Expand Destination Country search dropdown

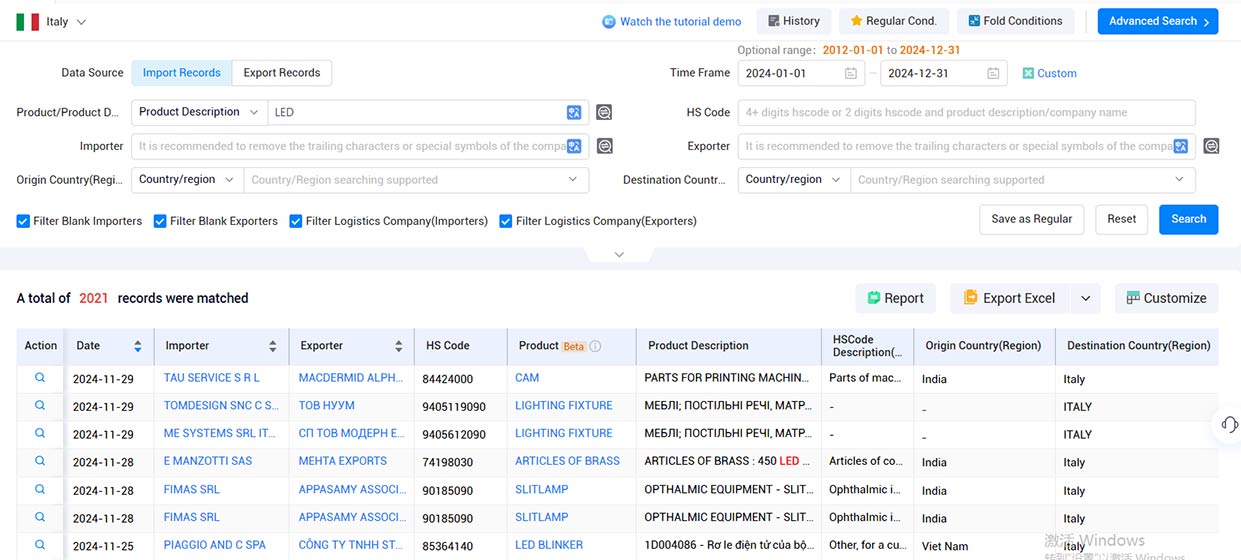[x=1180, y=180]
